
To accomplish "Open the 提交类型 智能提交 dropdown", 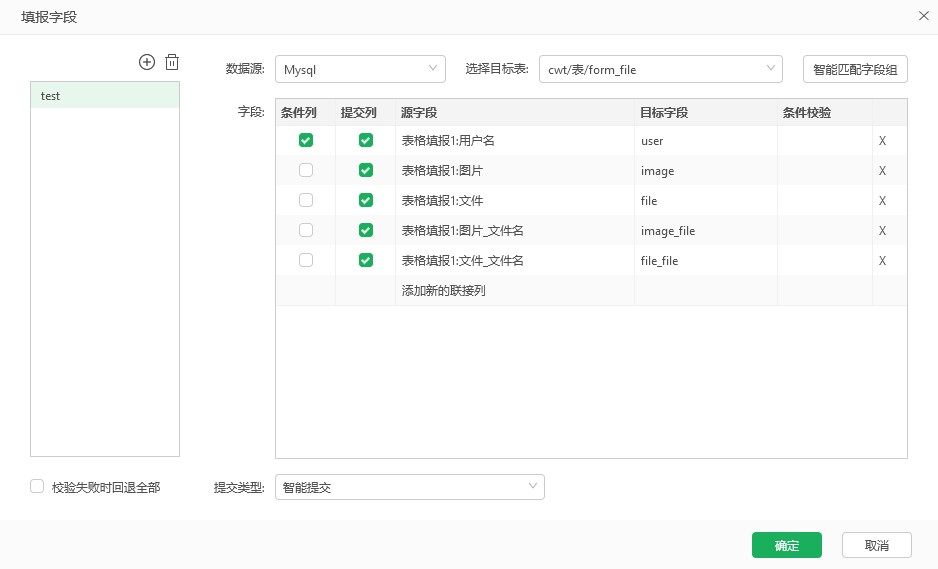I will [410, 487].
